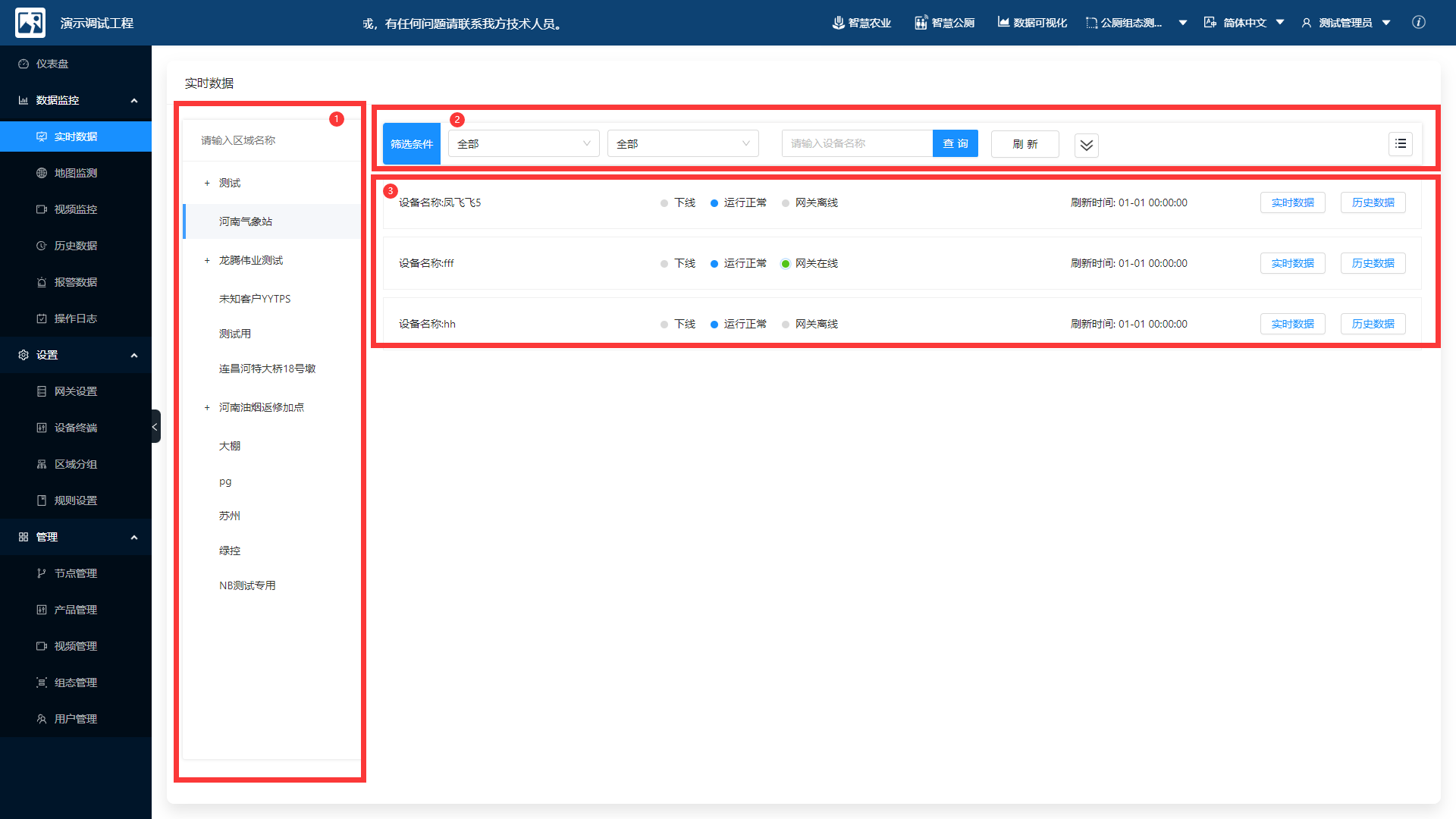Open the first 全部 filter dropdown
The image size is (1456, 819).
point(523,144)
